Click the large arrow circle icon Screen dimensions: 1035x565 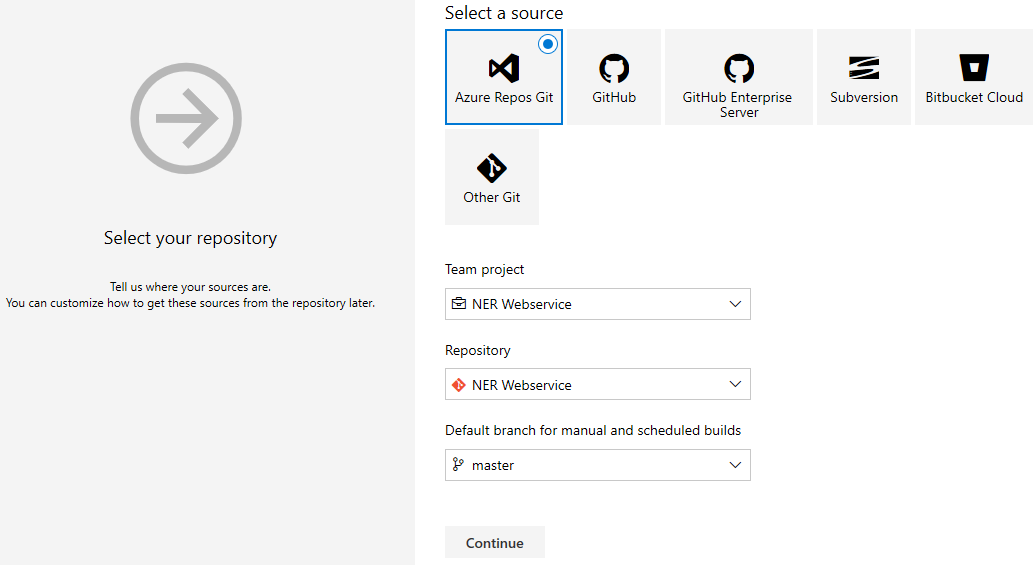point(187,119)
